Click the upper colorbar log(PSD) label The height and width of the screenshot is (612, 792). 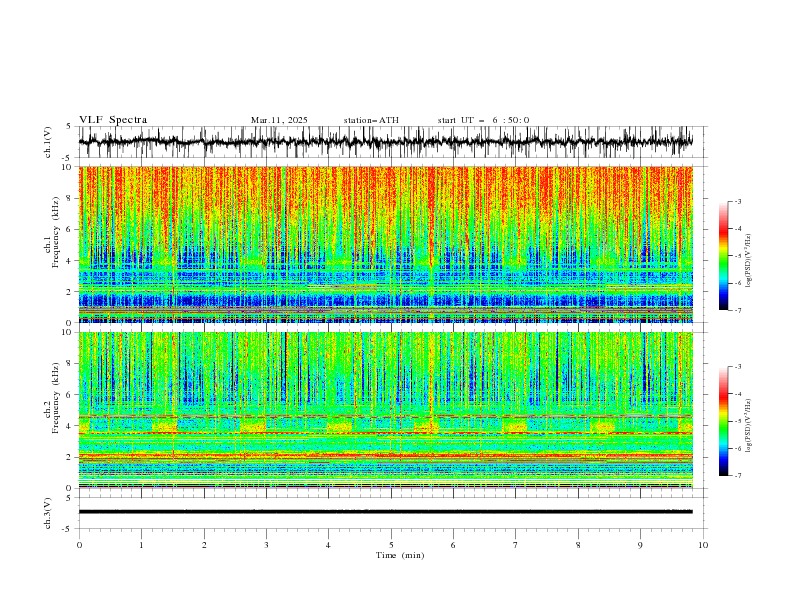tap(749, 261)
